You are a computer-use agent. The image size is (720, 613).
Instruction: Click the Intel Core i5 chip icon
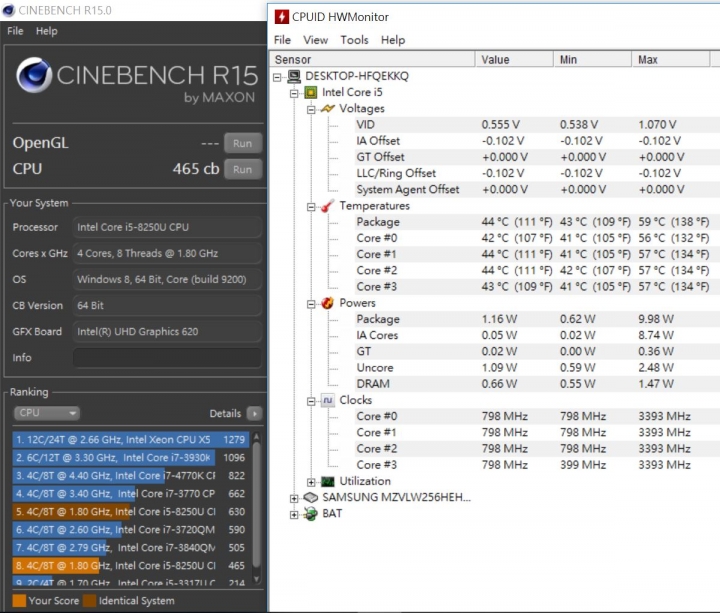[x=311, y=93]
